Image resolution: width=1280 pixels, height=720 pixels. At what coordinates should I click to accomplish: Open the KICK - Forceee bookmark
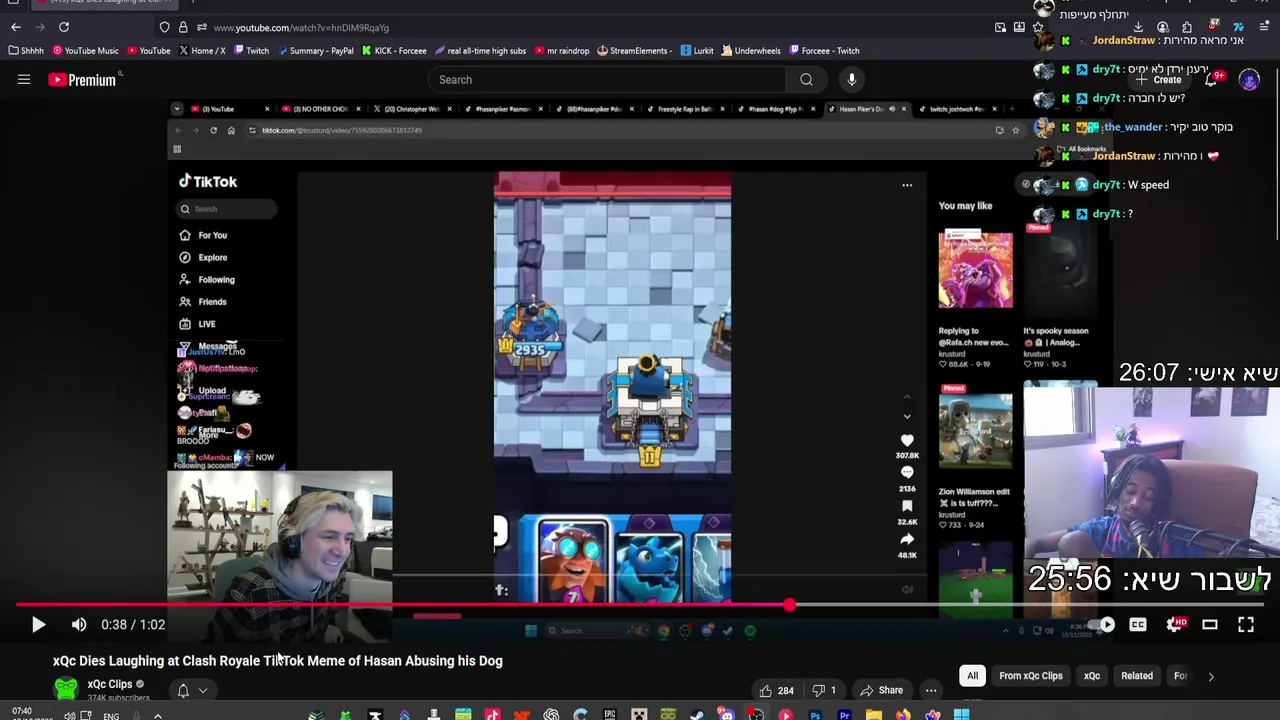[x=394, y=51]
